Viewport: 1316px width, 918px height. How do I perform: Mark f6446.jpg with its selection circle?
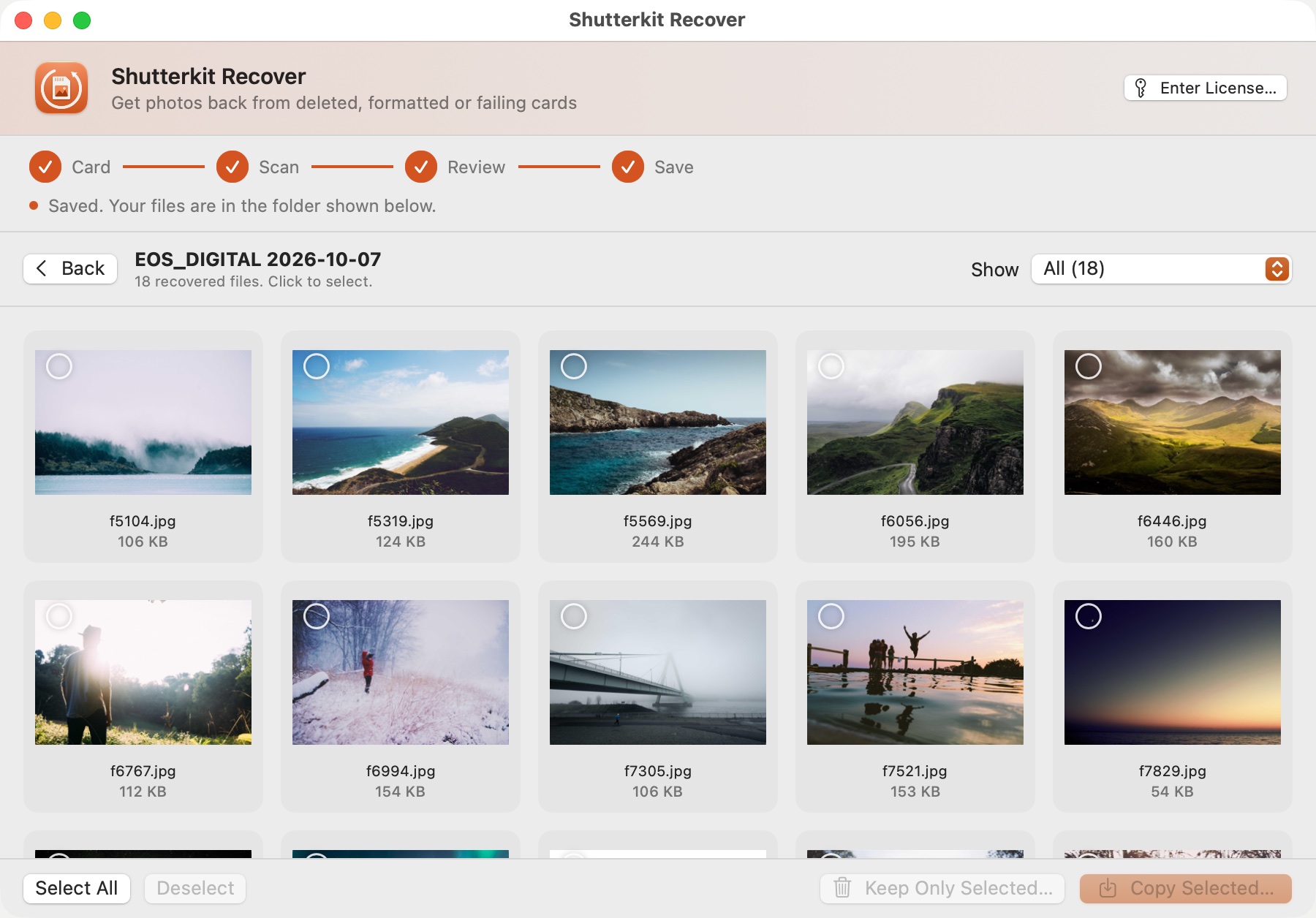coord(1089,366)
